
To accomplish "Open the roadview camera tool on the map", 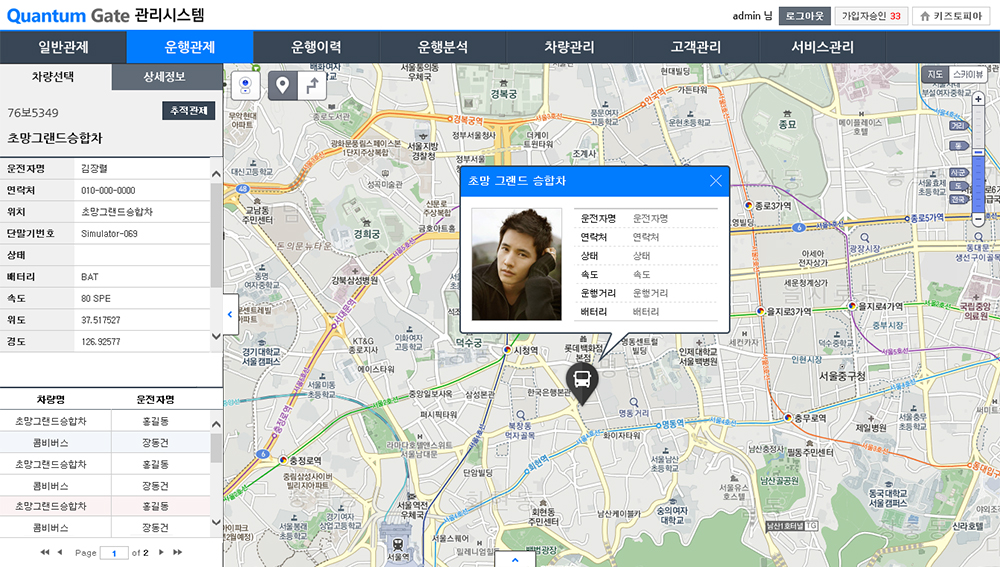I will click(246, 85).
